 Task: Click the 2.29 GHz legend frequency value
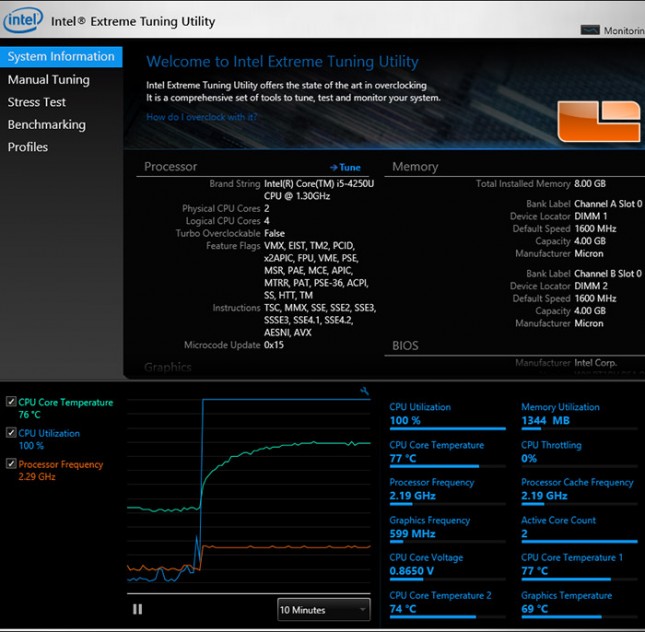(x=37, y=476)
